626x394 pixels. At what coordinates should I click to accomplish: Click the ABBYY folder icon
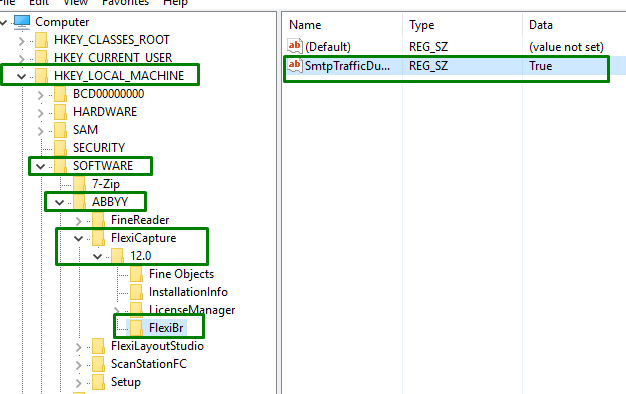point(79,202)
